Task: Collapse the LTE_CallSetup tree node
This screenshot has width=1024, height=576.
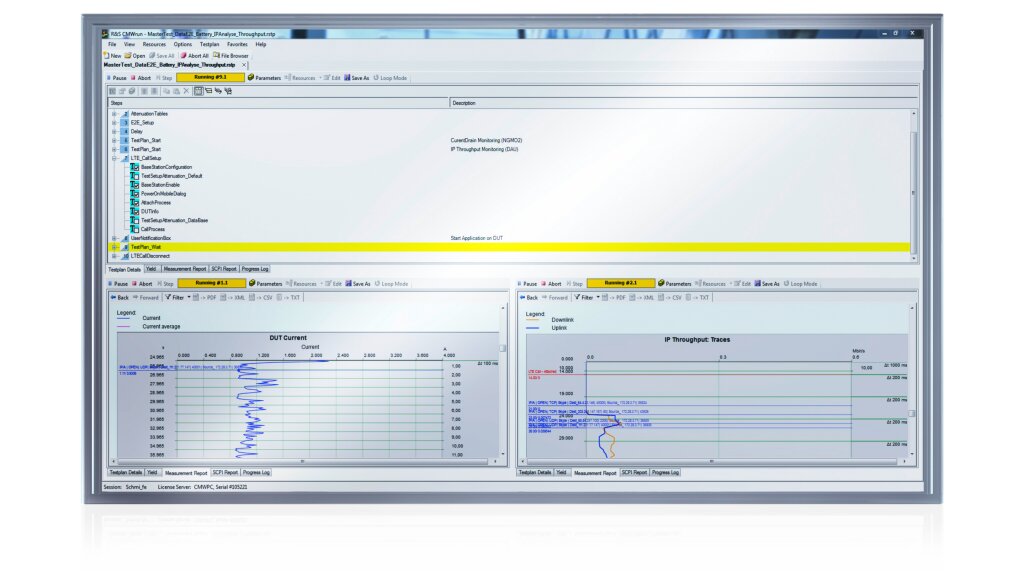Action: [x=114, y=158]
